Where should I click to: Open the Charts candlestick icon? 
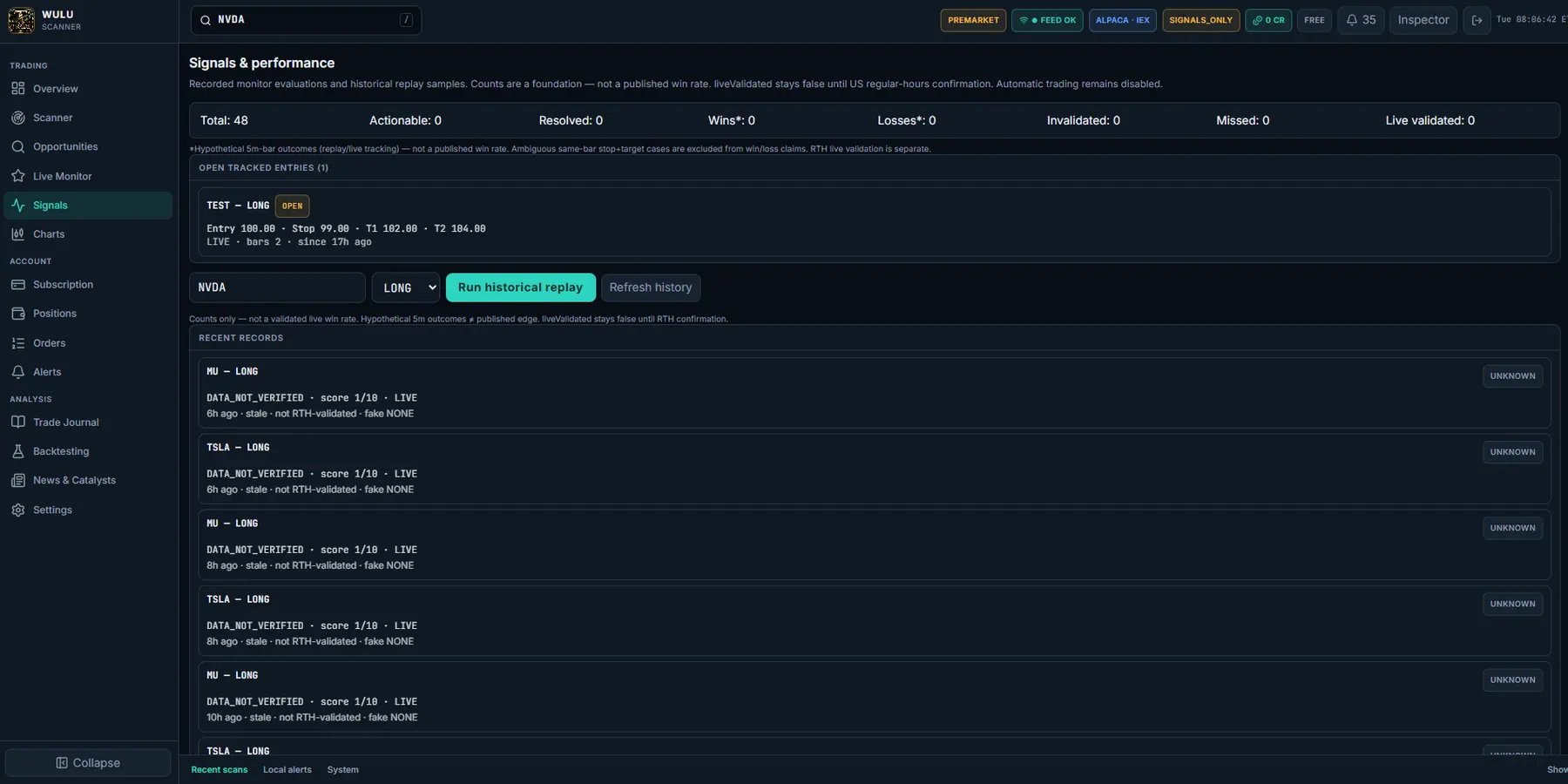[x=18, y=234]
